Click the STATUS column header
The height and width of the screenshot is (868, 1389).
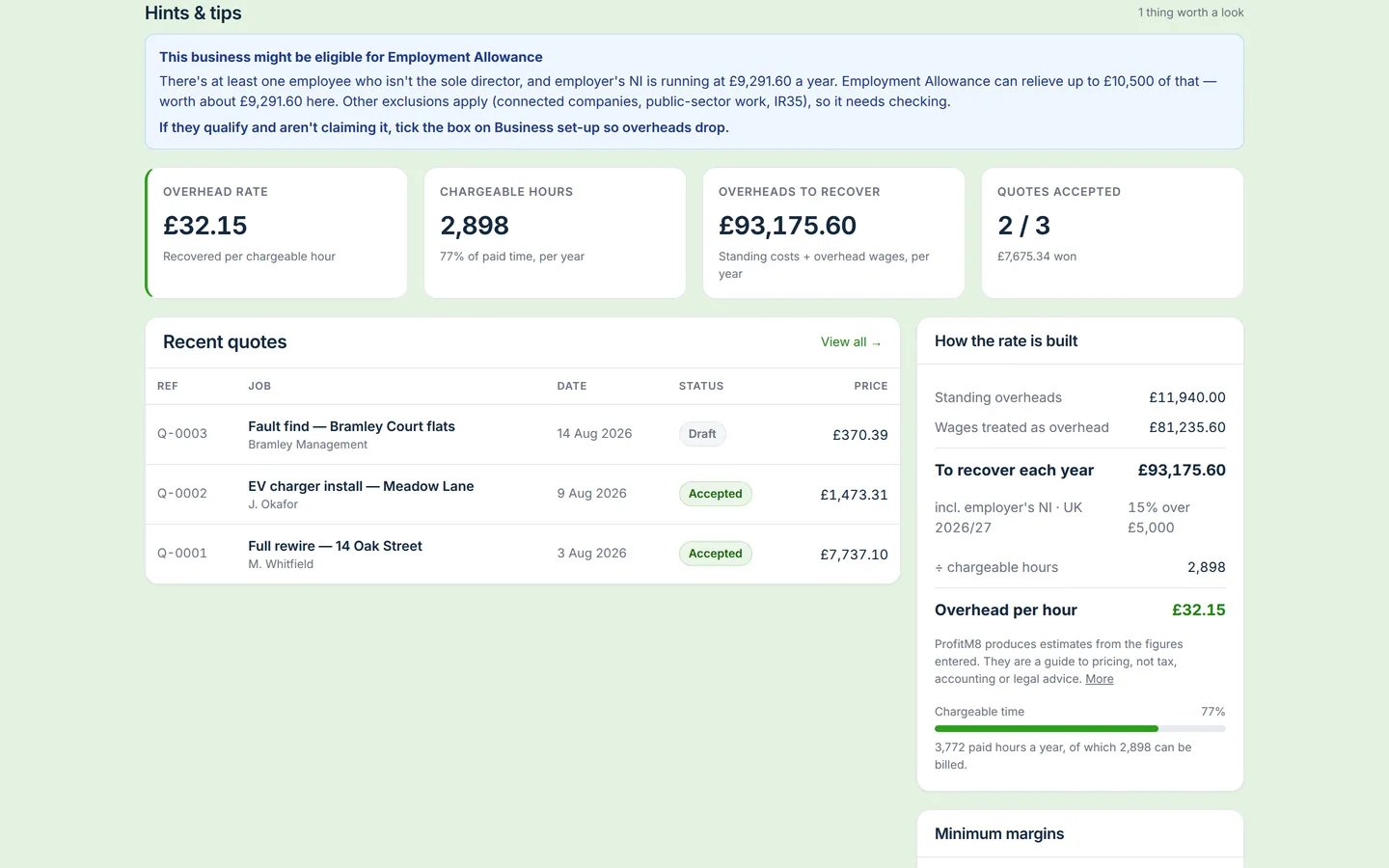pyautogui.click(x=700, y=386)
